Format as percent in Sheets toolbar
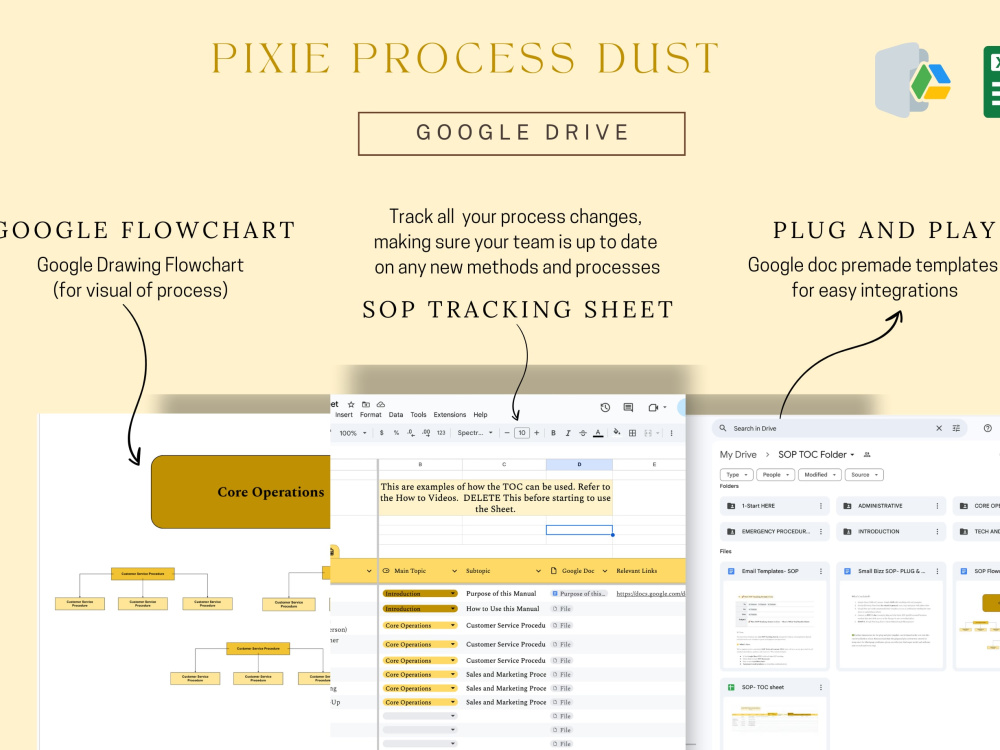1000x750 pixels. (396, 433)
